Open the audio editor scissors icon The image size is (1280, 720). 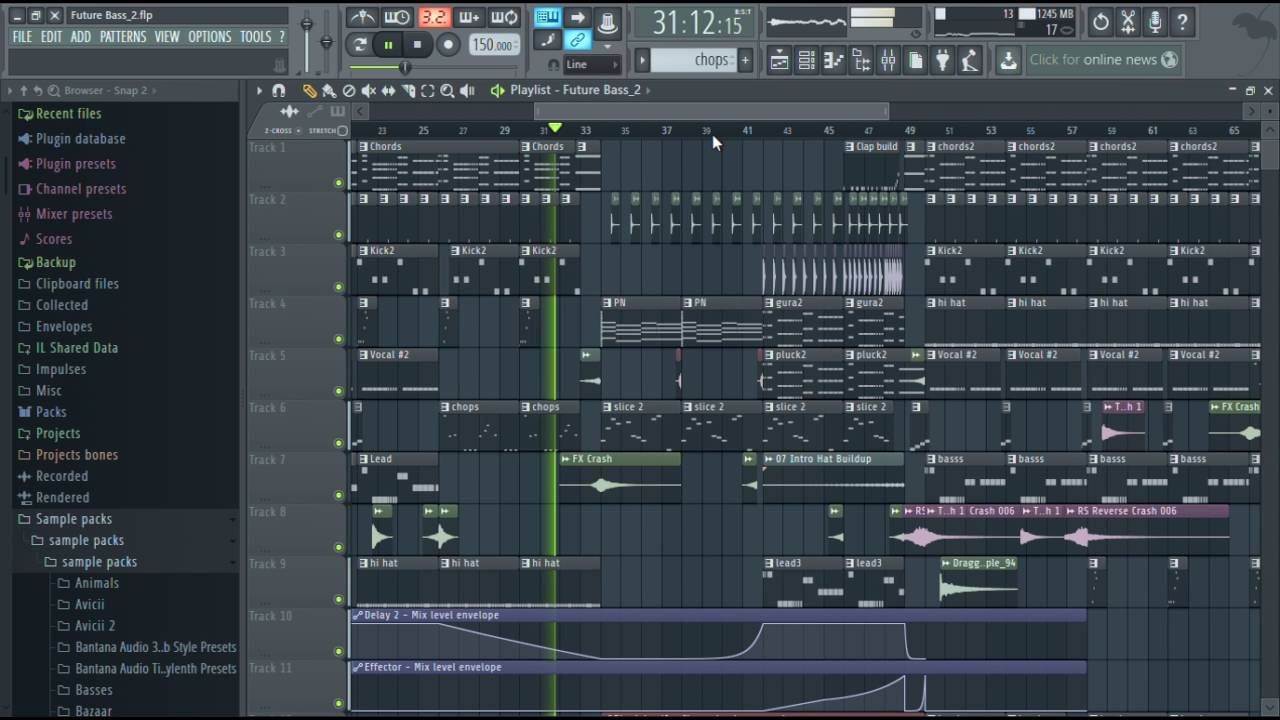(x=1128, y=21)
